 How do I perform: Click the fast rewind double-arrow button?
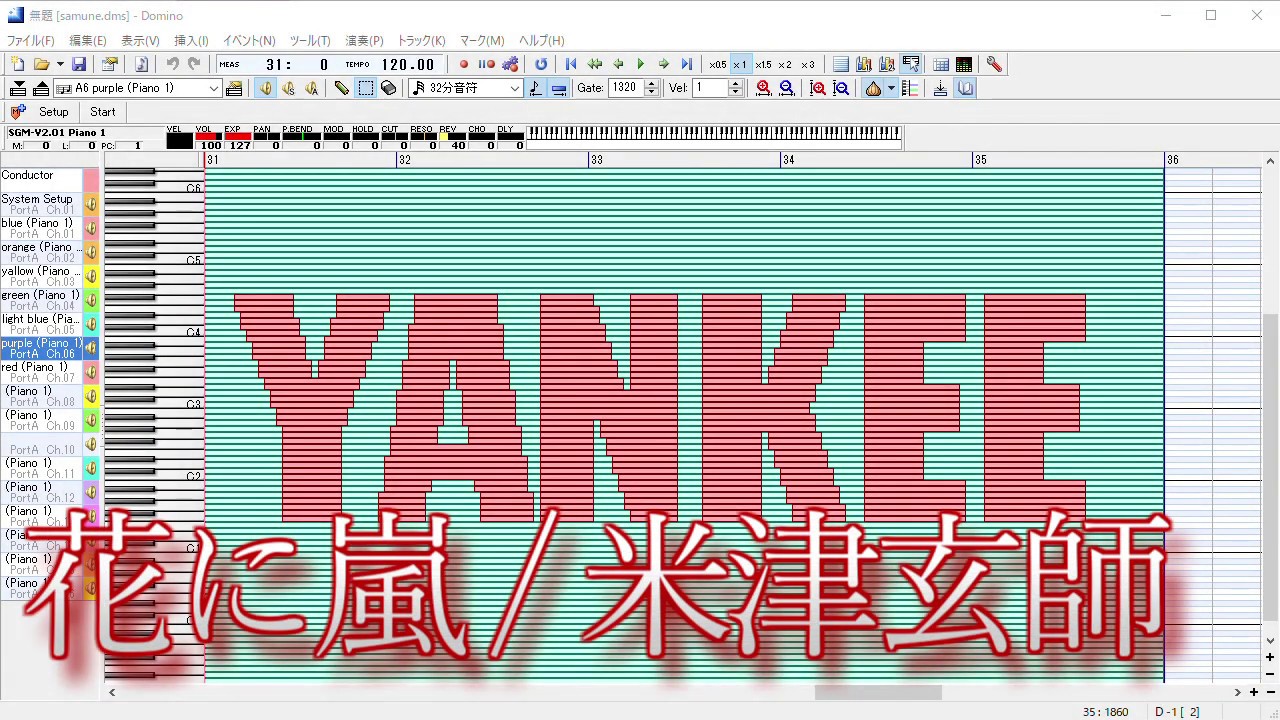click(595, 64)
